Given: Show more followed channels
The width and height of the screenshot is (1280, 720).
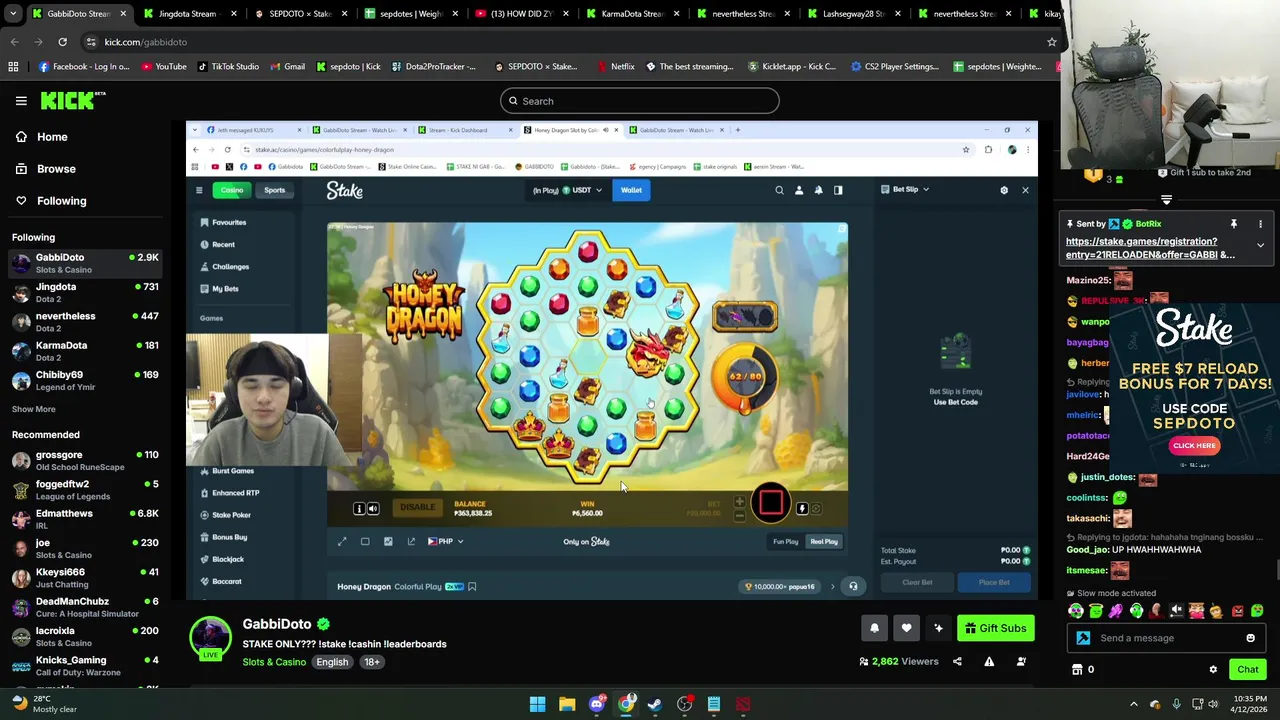Looking at the screenshot, I should click(x=34, y=409).
